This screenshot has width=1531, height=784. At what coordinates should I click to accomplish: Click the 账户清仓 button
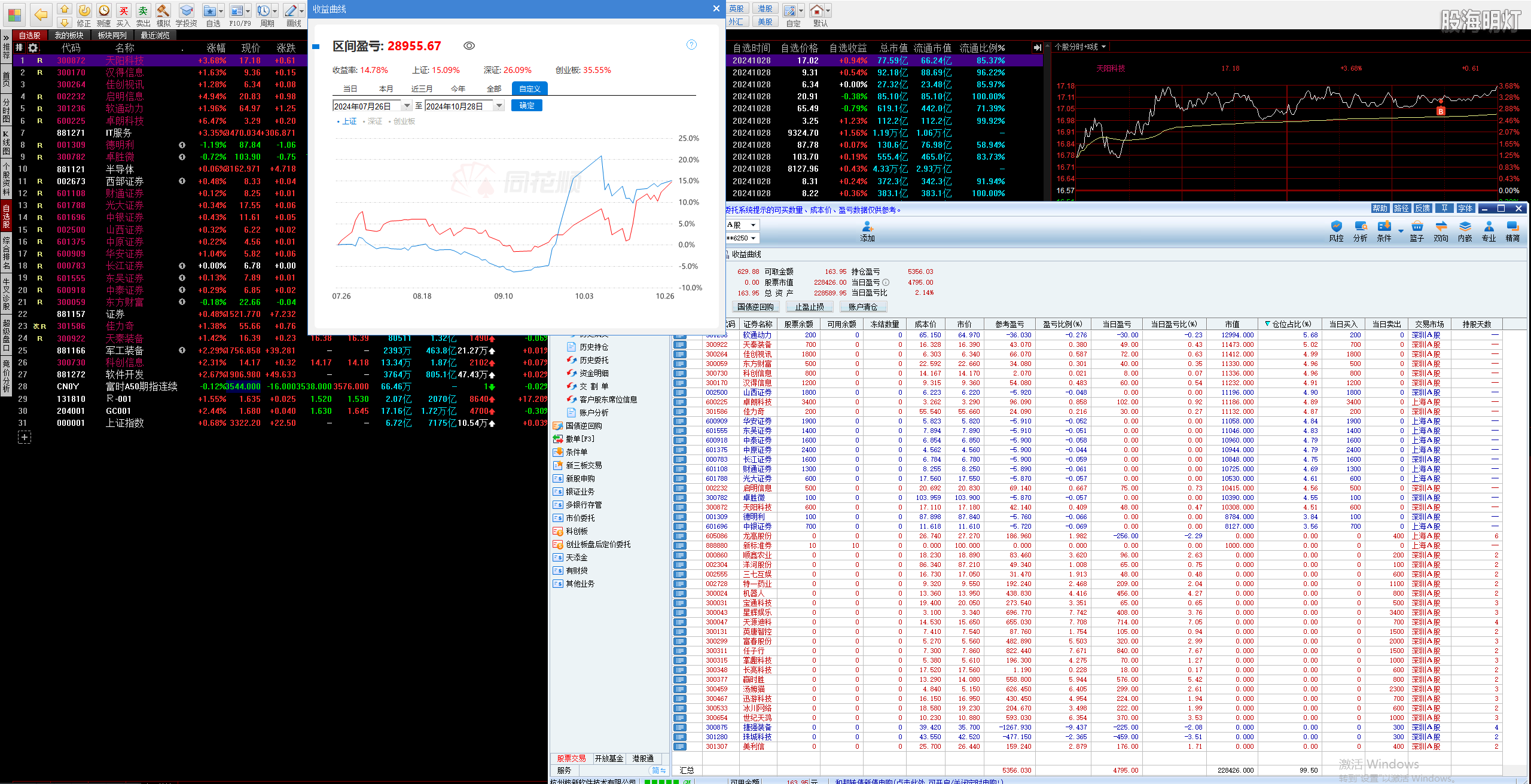[863, 307]
